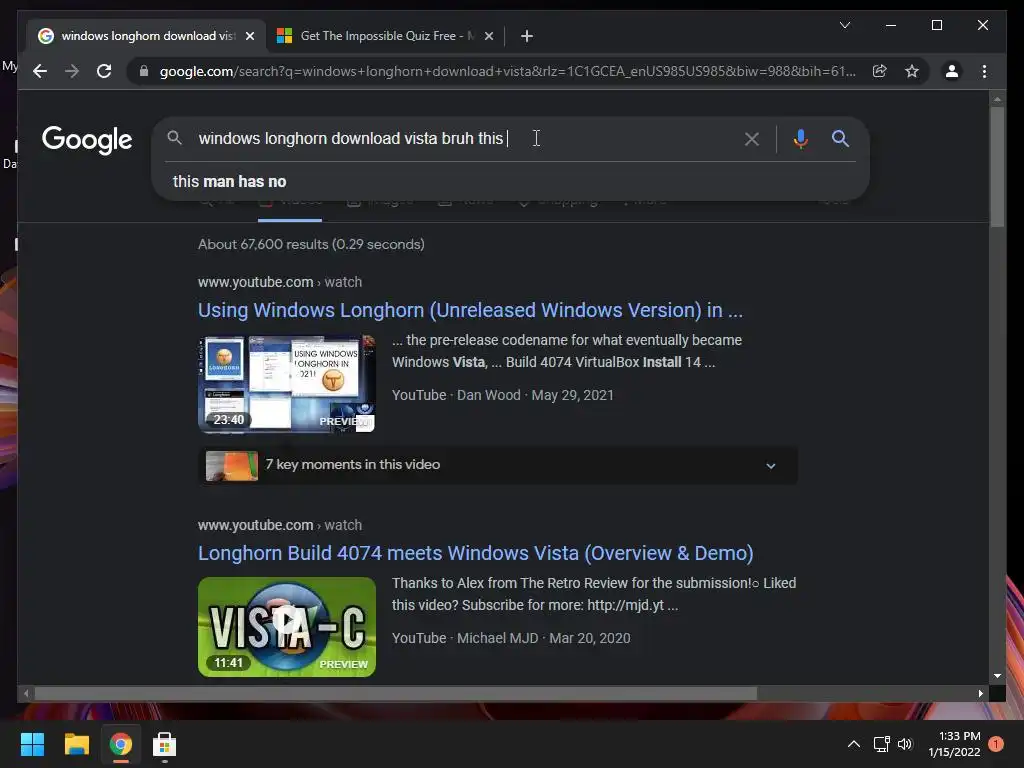
Task: Show hidden system tray icons
Action: pos(853,744)
